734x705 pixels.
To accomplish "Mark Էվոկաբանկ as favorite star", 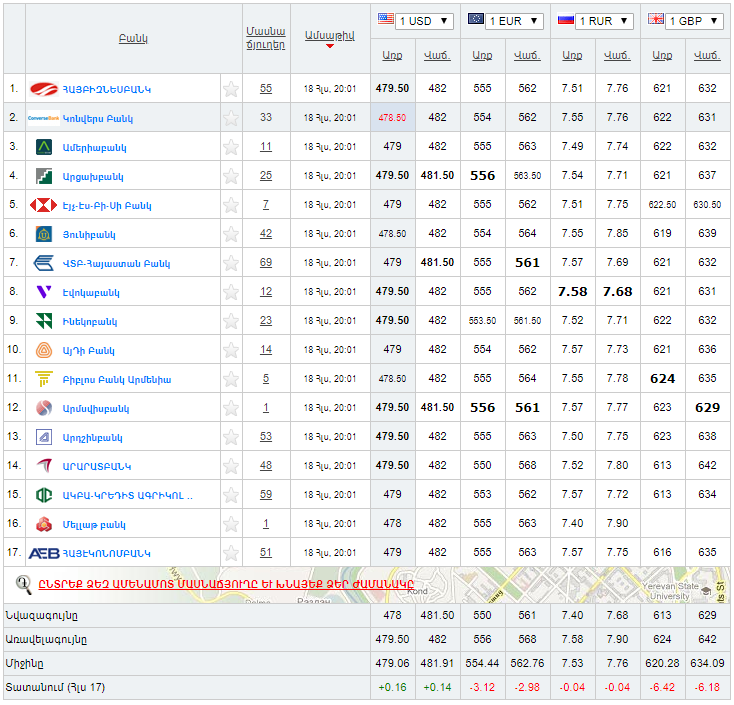I will pos(231,292).
